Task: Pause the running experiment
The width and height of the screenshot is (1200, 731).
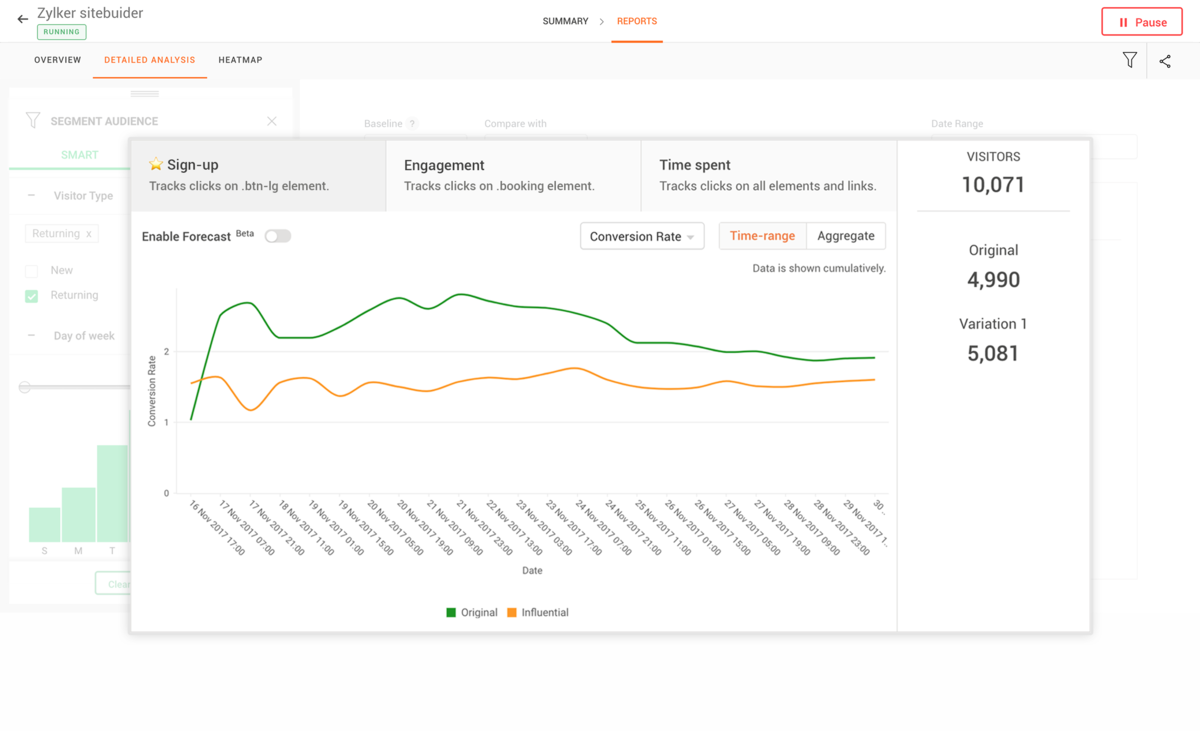Action: 1142,22
